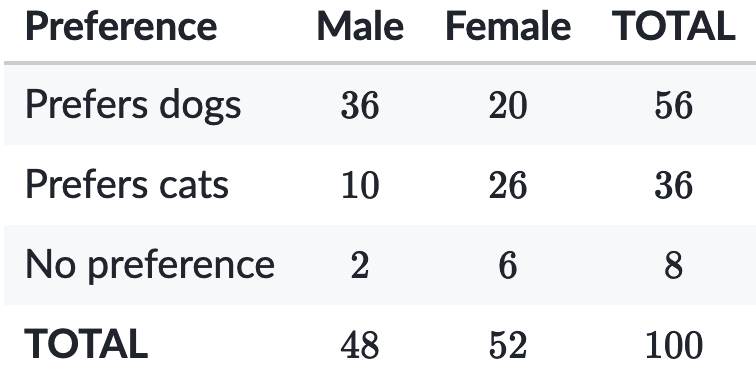Select the grand total 100
The height and width of the screenshot is (372, 756).
(674, 345)
